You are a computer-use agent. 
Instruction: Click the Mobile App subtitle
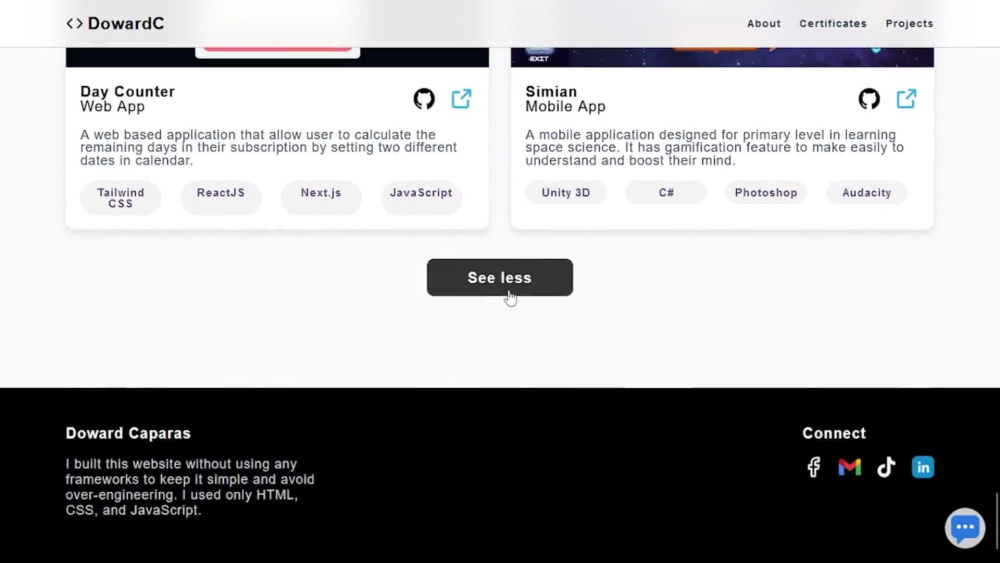click(565, 106)
